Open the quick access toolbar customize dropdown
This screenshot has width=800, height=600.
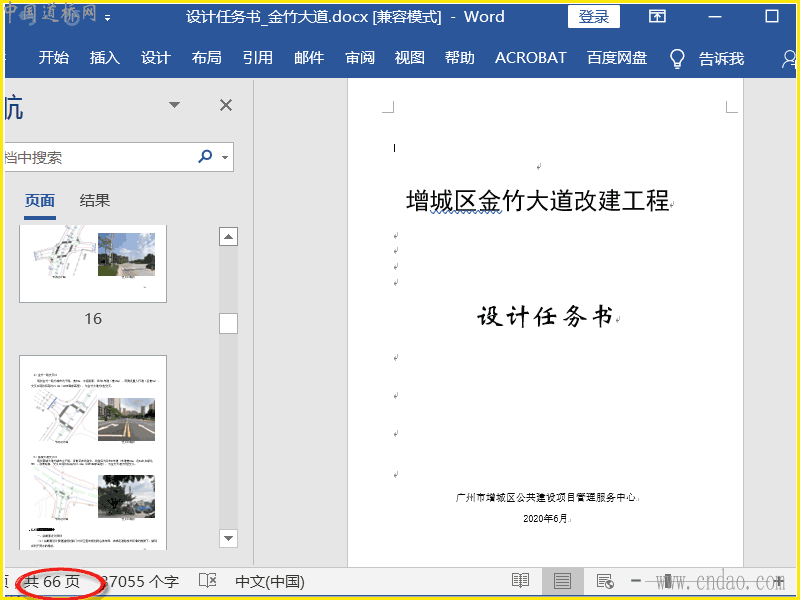tap(108, 18)
